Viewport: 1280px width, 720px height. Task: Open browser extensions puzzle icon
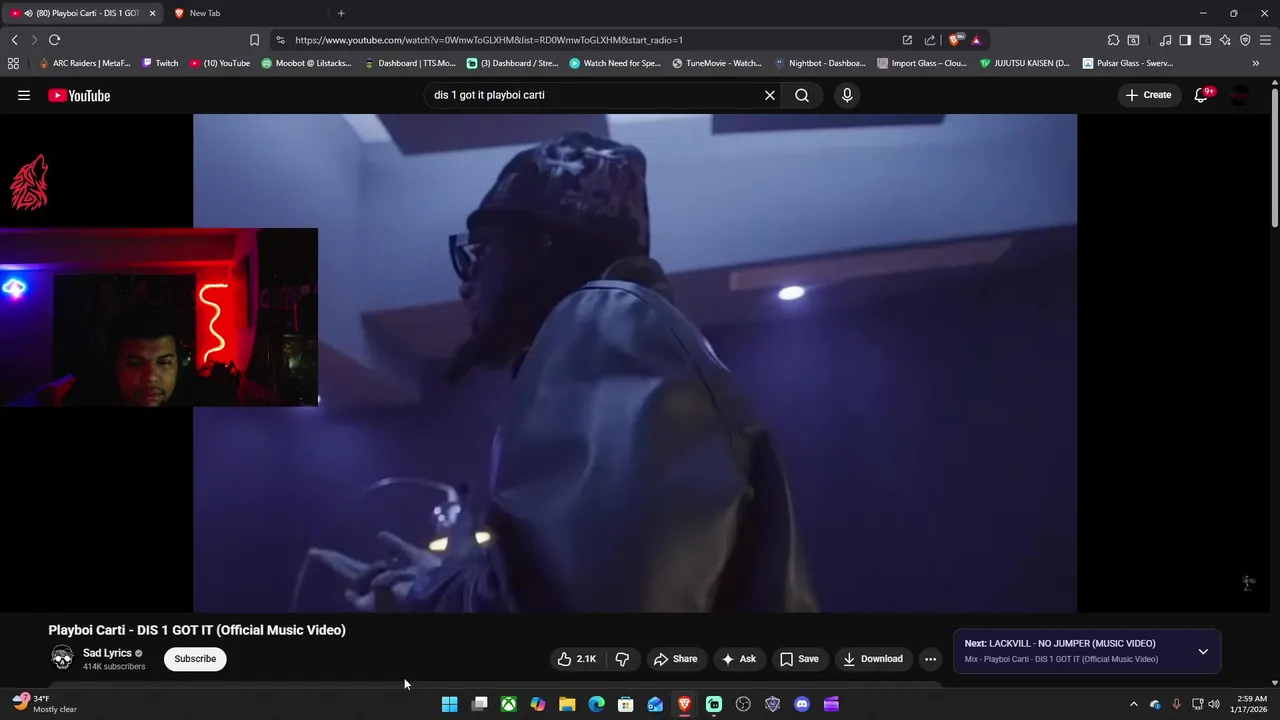tap(1113, 40)
